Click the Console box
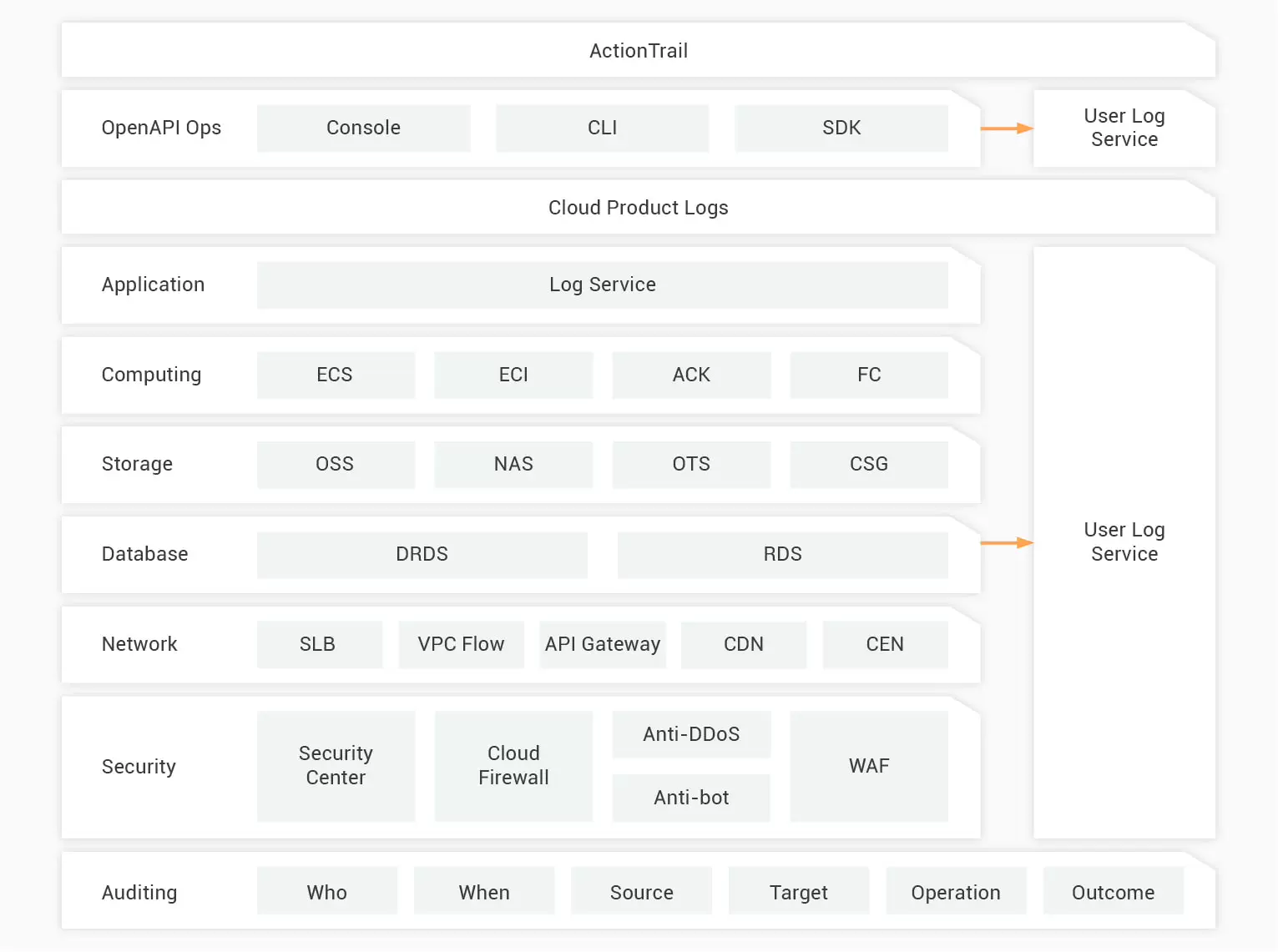This screenshot has width=1278, height=952. (363, 128)
